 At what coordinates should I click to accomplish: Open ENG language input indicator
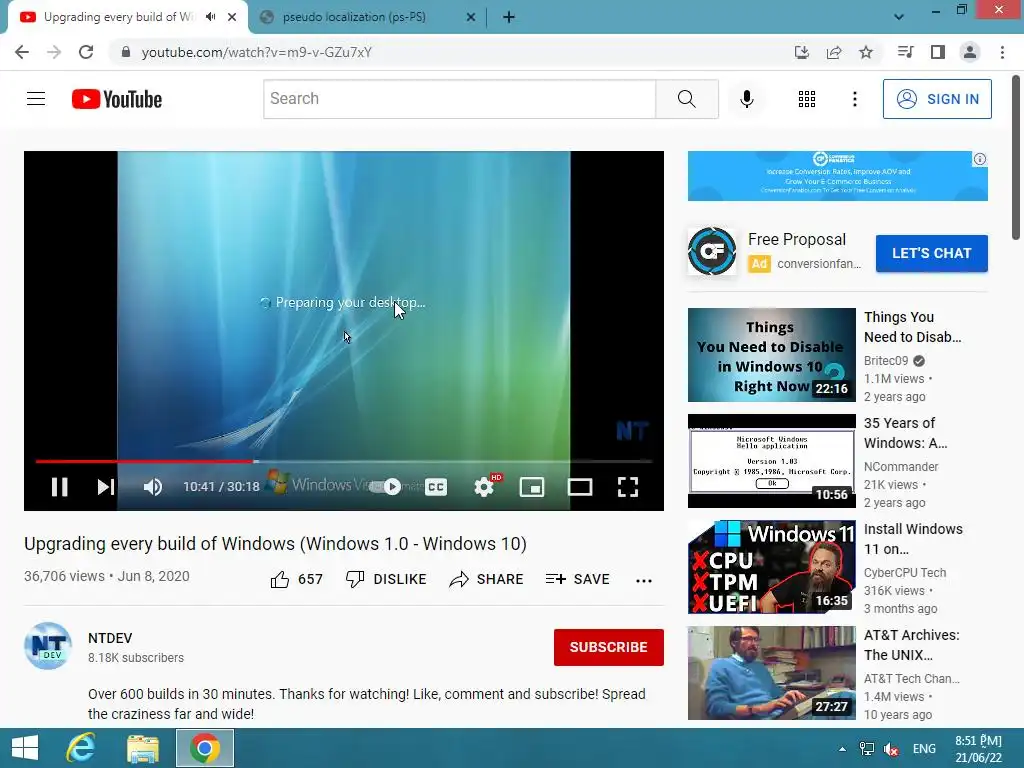click(924, 749)
